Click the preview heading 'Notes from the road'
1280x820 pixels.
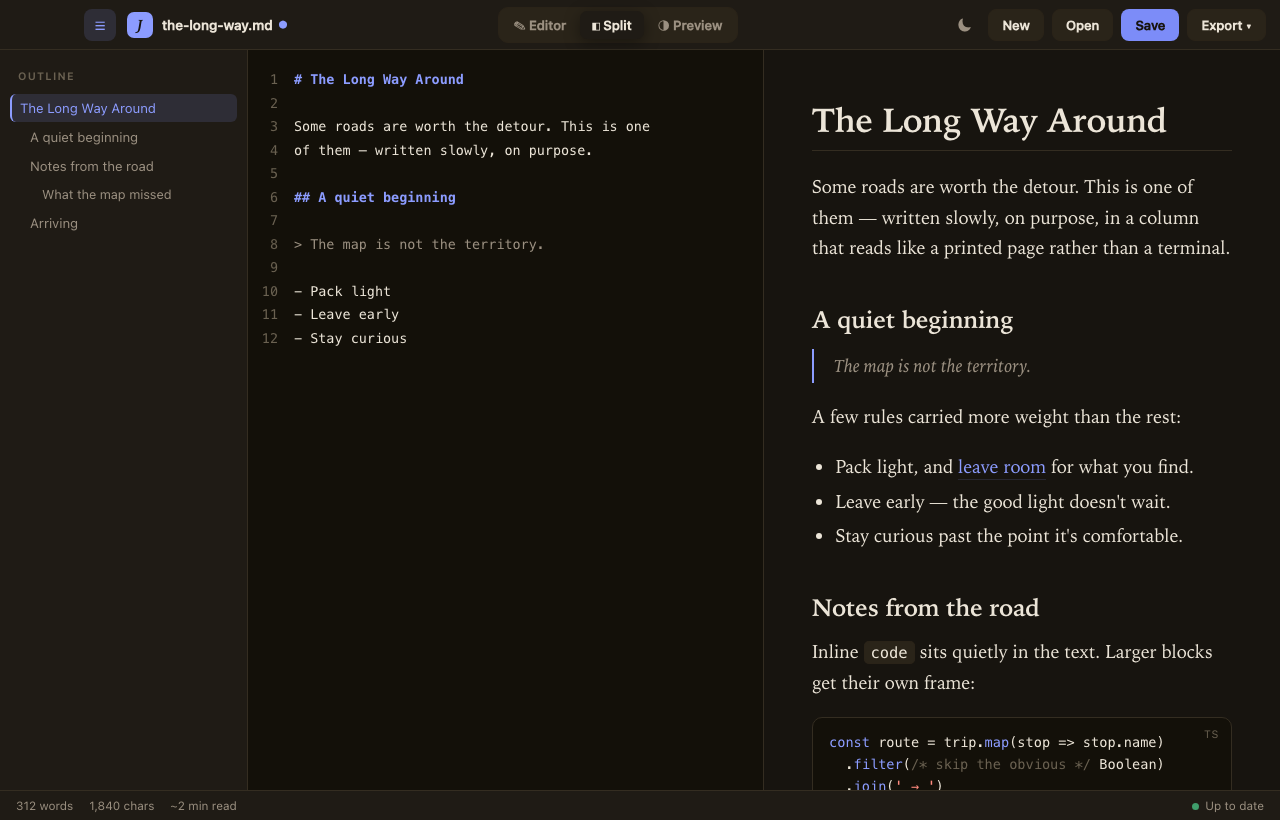pos(925,608)
